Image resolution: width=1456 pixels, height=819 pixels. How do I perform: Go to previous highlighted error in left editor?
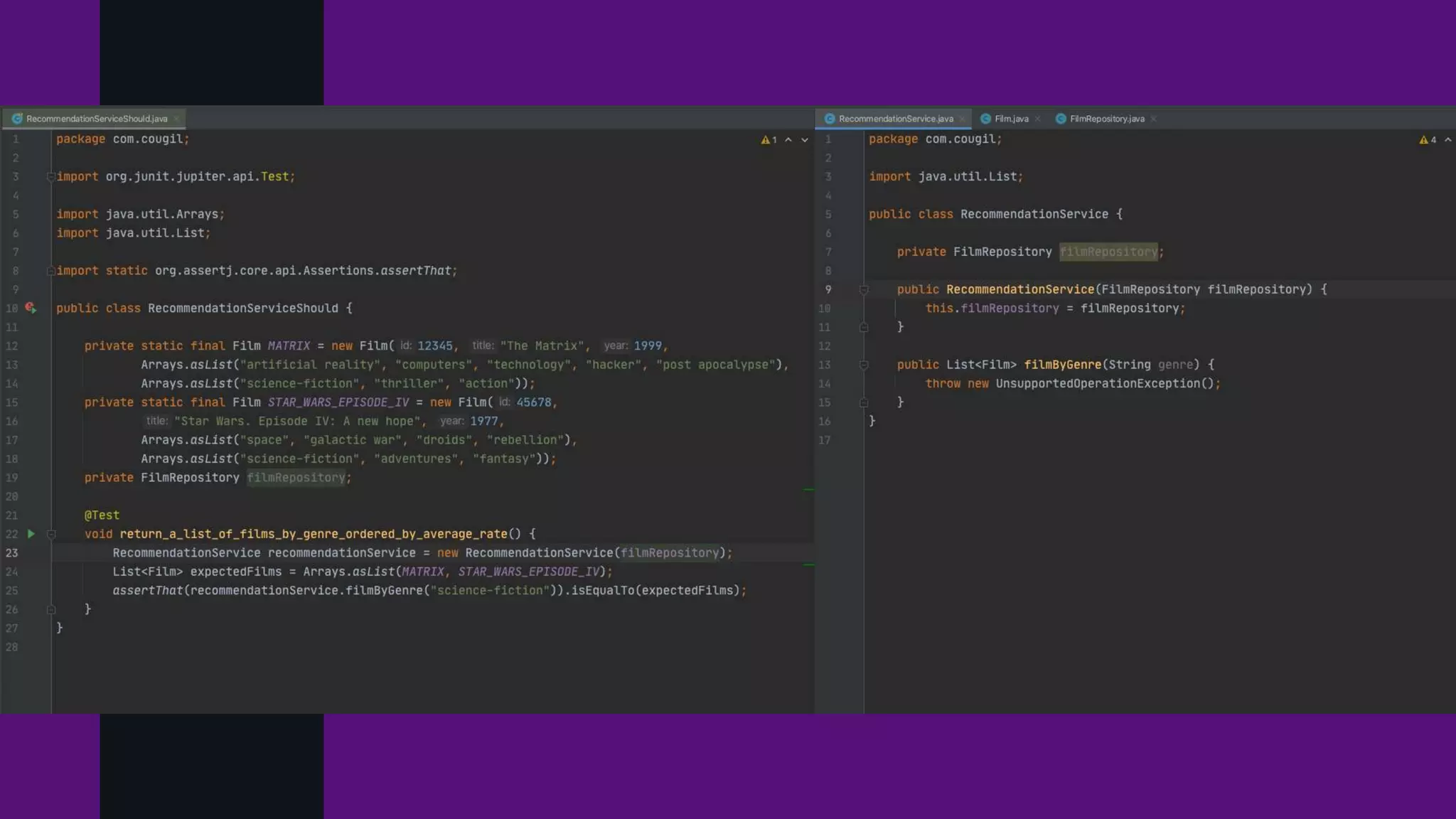[788, 140]
